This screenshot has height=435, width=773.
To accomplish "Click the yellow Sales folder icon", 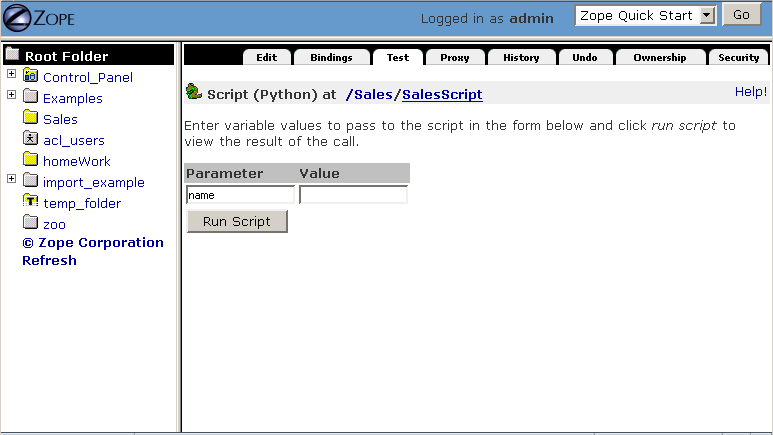I will (30, 119).
